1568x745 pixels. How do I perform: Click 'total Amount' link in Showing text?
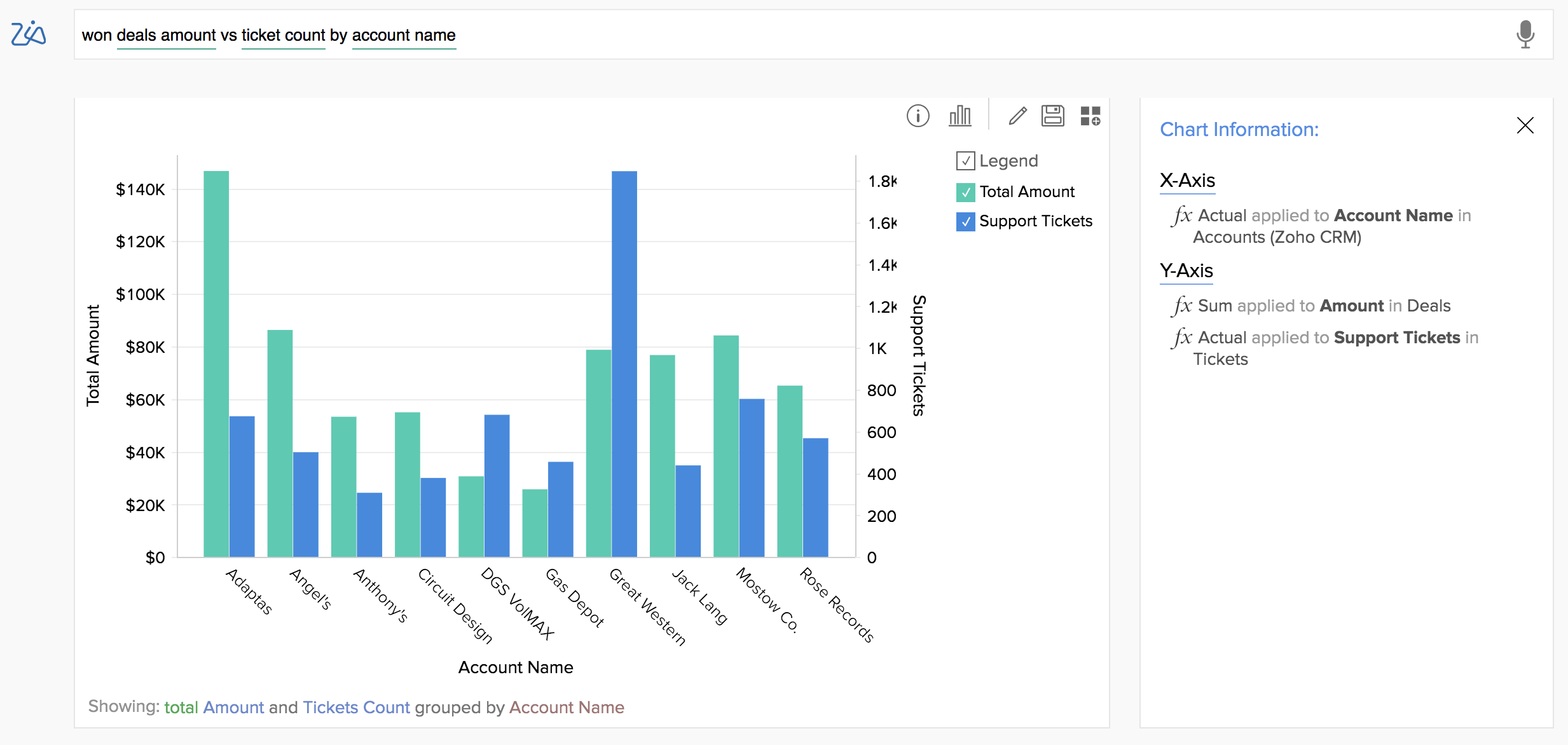pyautogui.click(x=214, y=707)
